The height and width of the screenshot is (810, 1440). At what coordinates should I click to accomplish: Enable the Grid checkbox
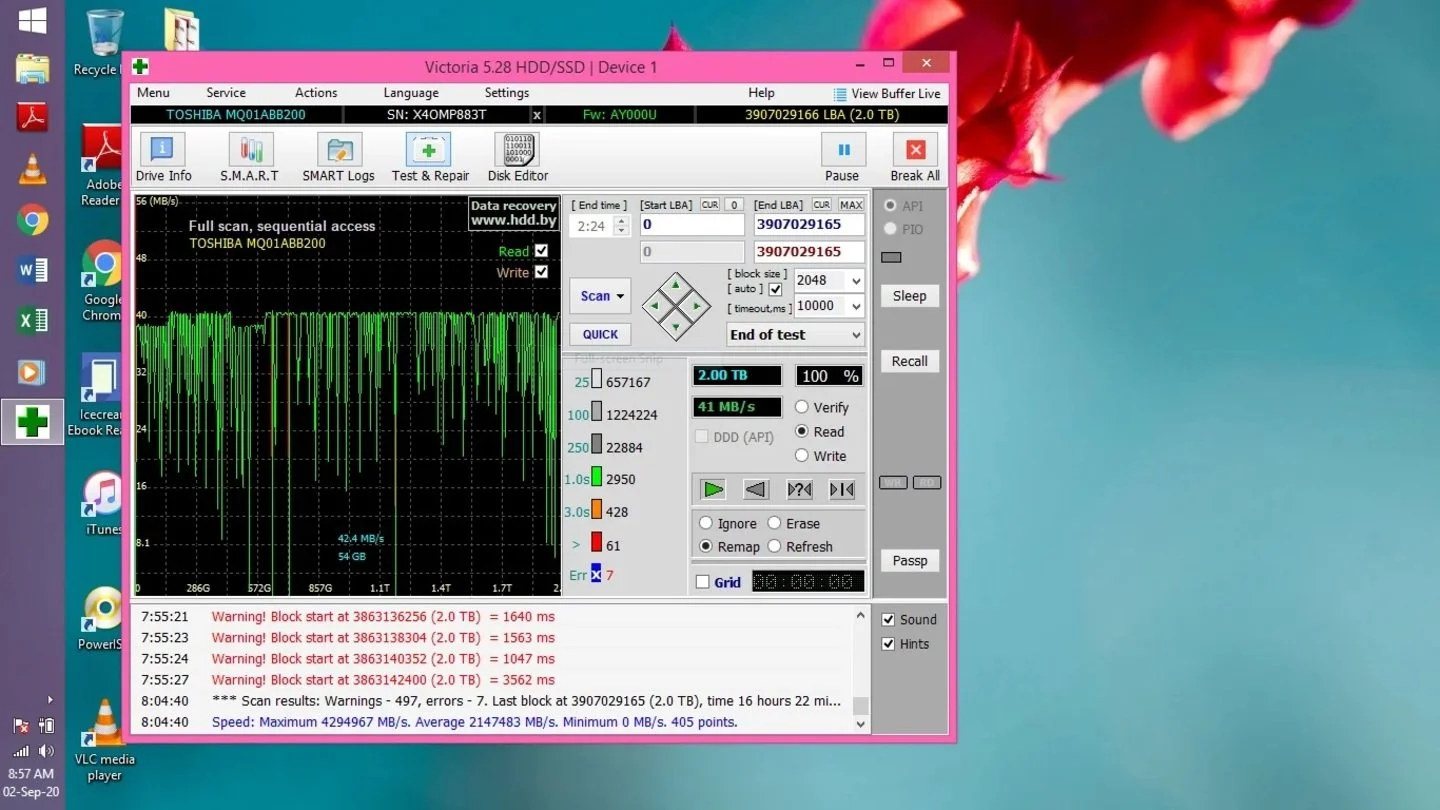coord(702,582)
